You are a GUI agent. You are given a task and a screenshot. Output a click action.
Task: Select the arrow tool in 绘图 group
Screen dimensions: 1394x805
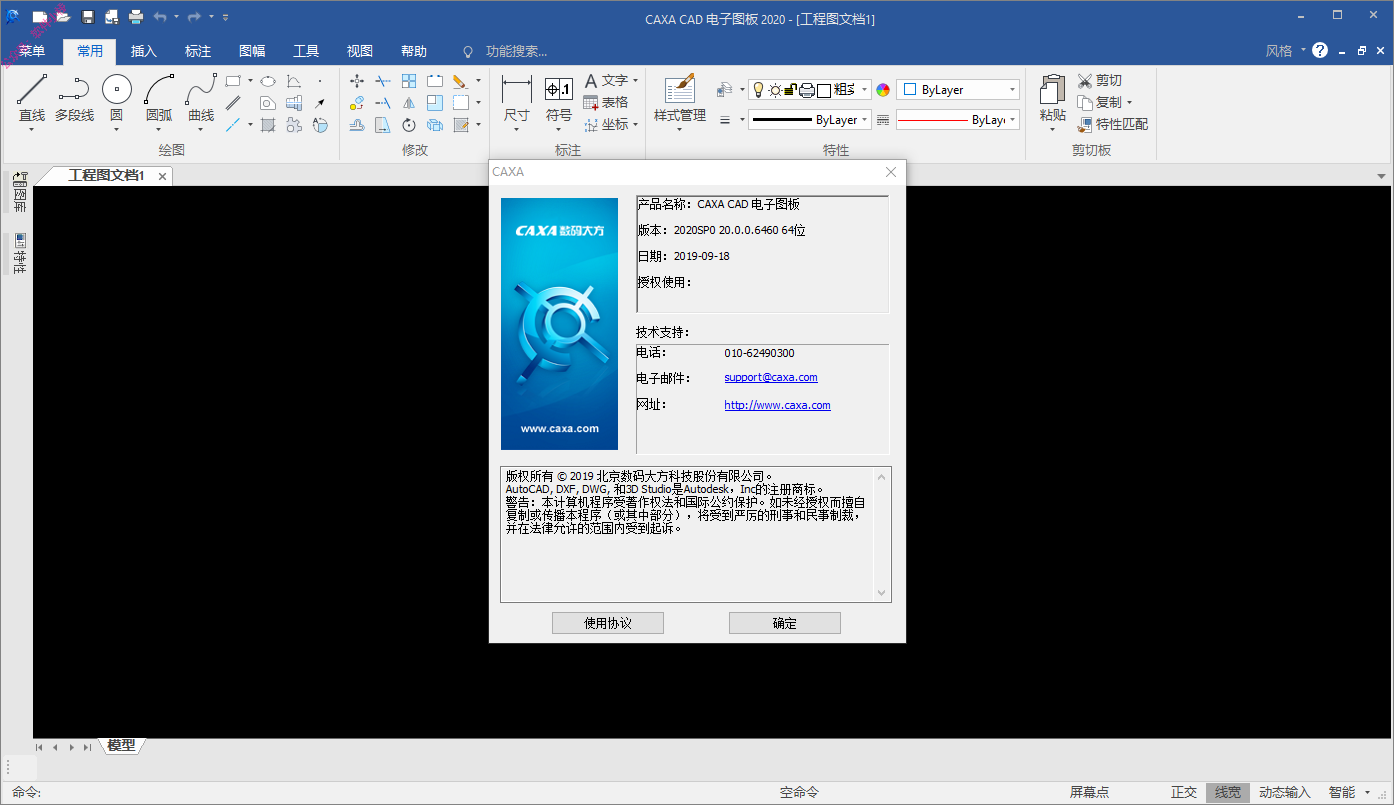[x=320, y=103]
